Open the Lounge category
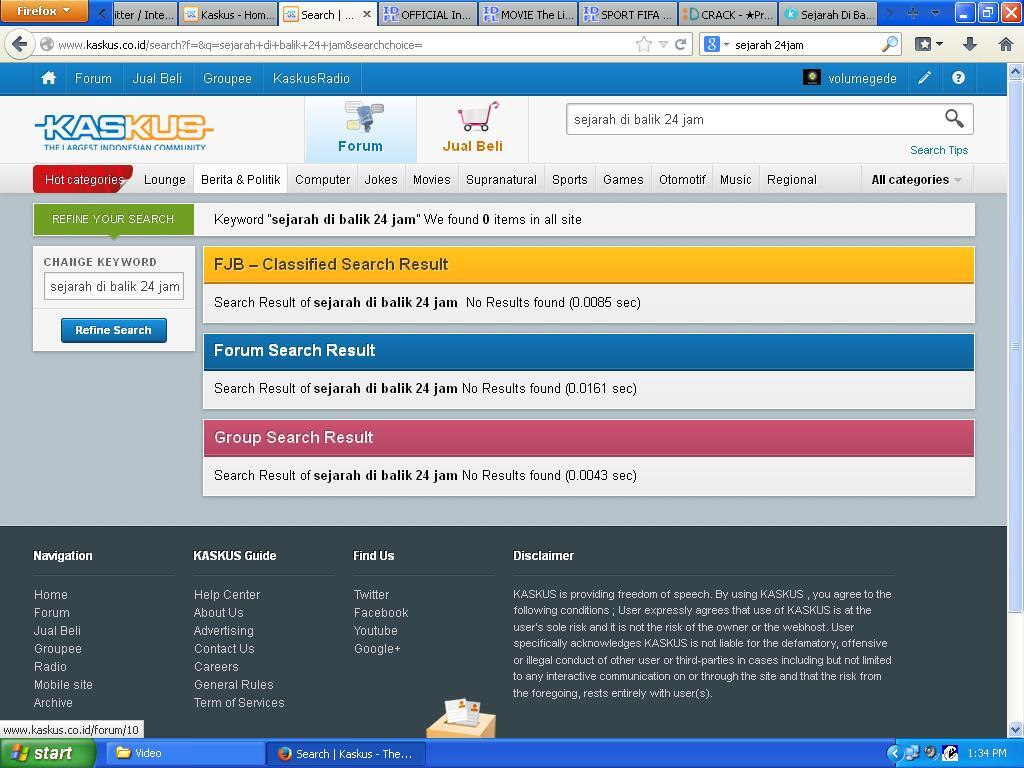This screenshot has height=768, width=1024. (x=165, y=180)
